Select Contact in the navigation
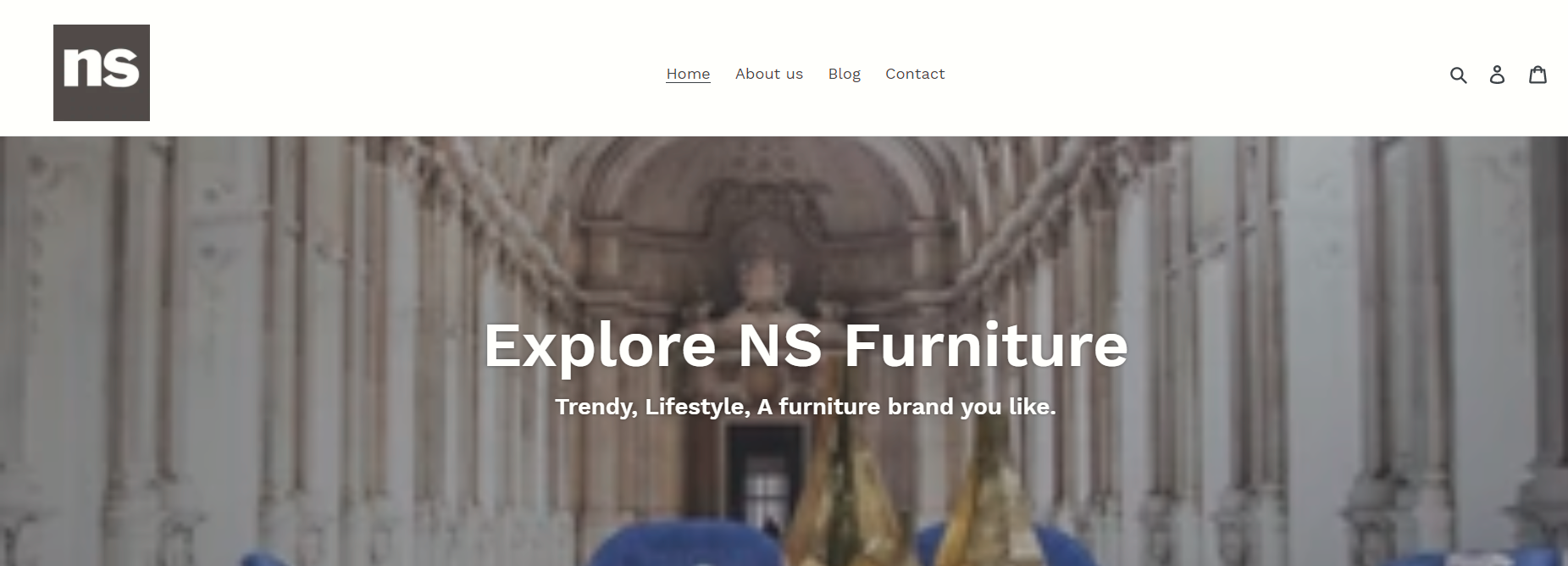The height and width of the screenshot is (566, 1568). pyautogui.click(x=915, y=74)
